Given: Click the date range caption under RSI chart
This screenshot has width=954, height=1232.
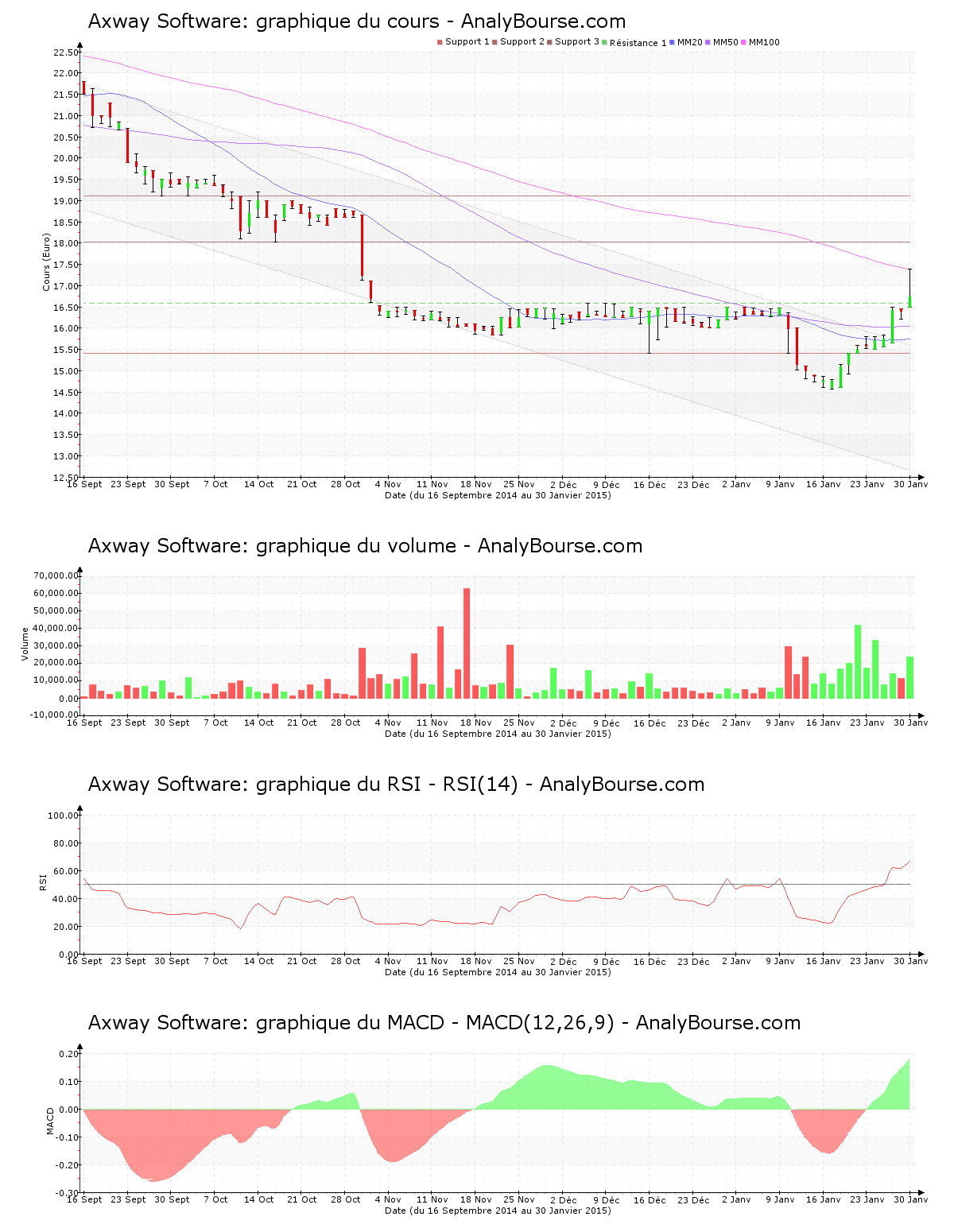Looking at the screenshot, I should (x=498, y=972).
